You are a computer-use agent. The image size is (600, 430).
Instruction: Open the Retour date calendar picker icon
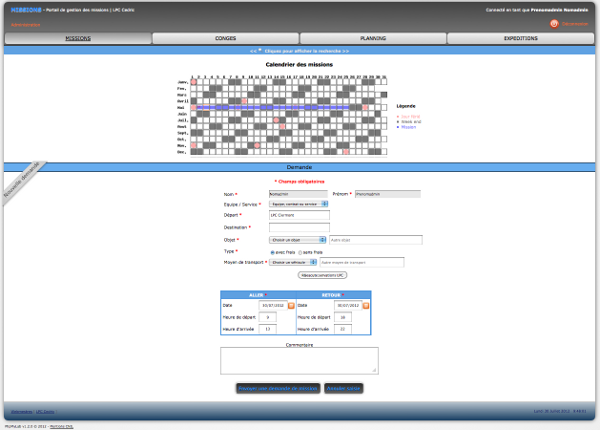click(x=363, y=306)
